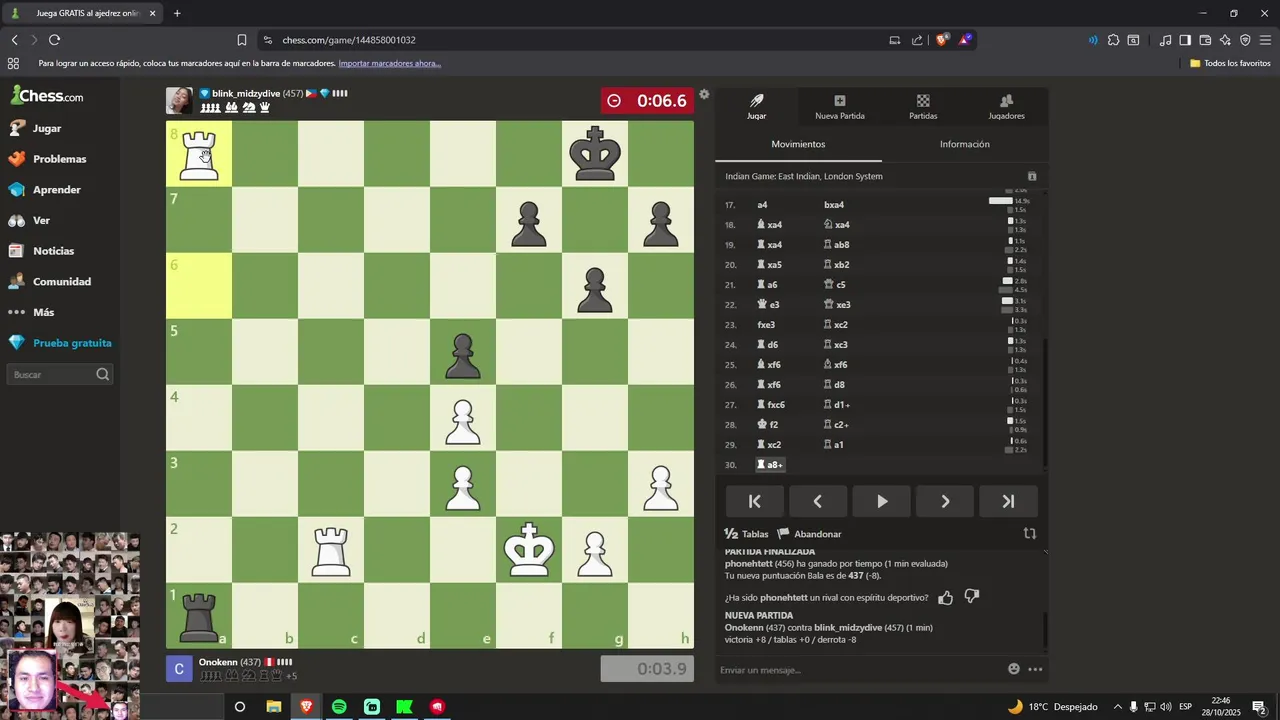
Task: Select the black king on g8
Action: click(x=595, y=154)
